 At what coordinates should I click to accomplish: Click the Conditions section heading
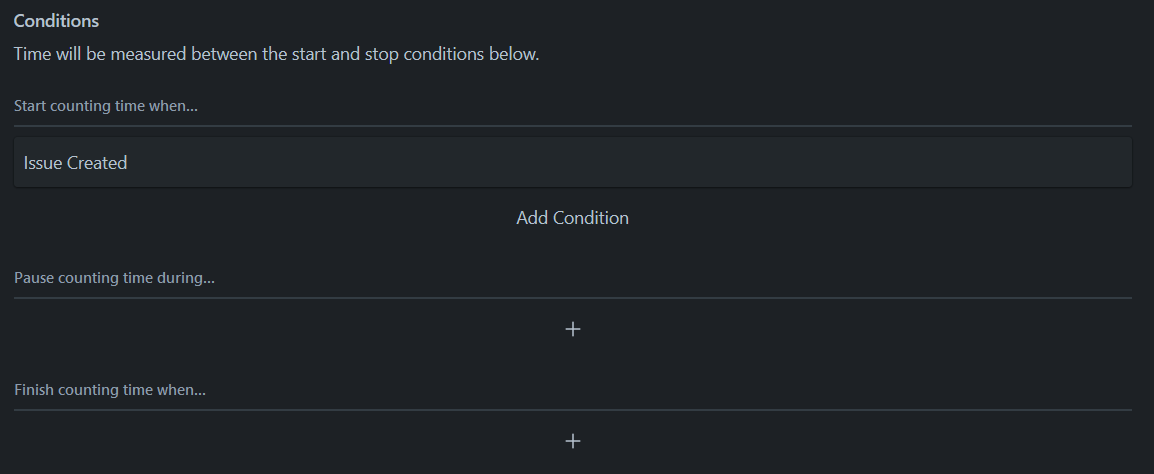[x=56, y=21]
